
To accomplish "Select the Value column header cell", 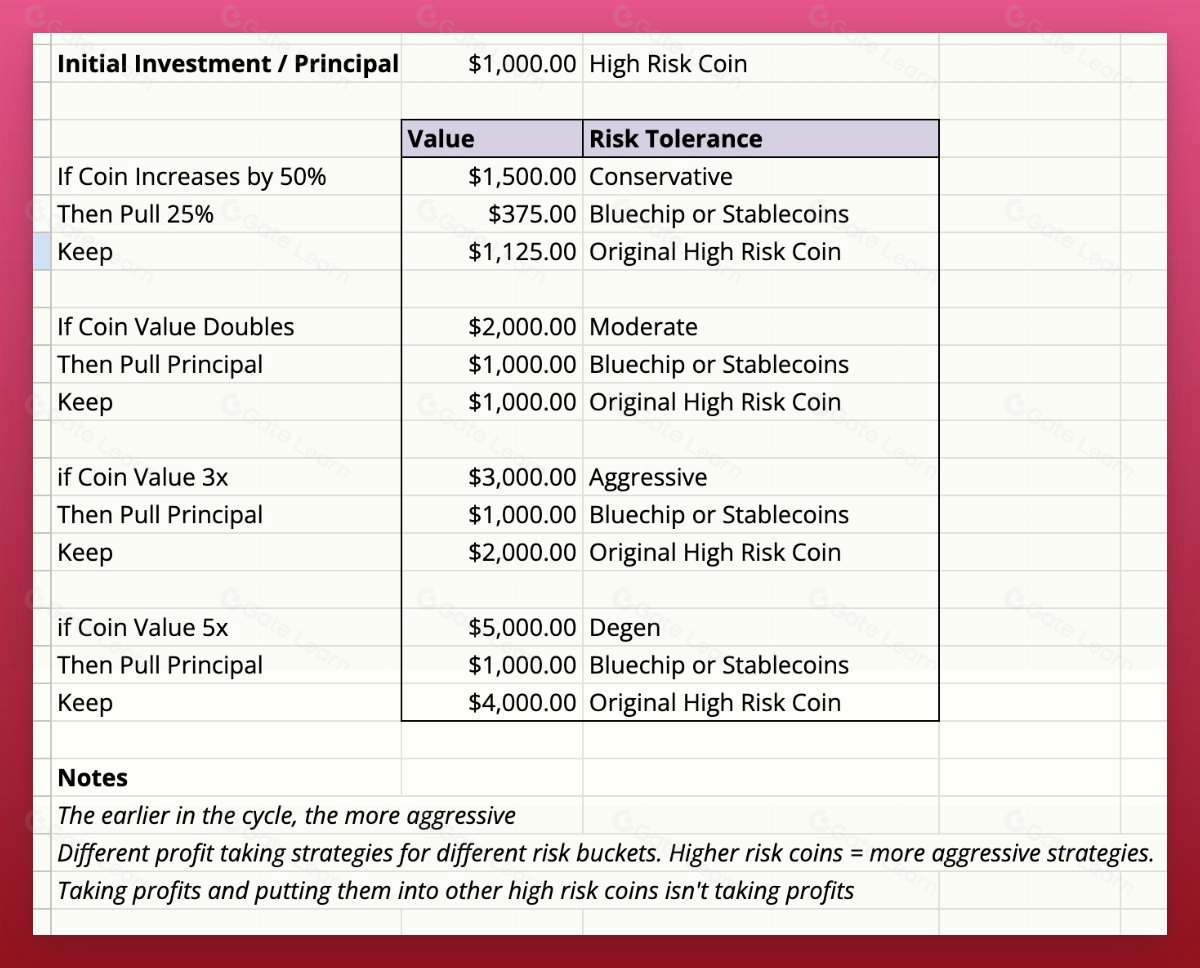I will 491,139.
